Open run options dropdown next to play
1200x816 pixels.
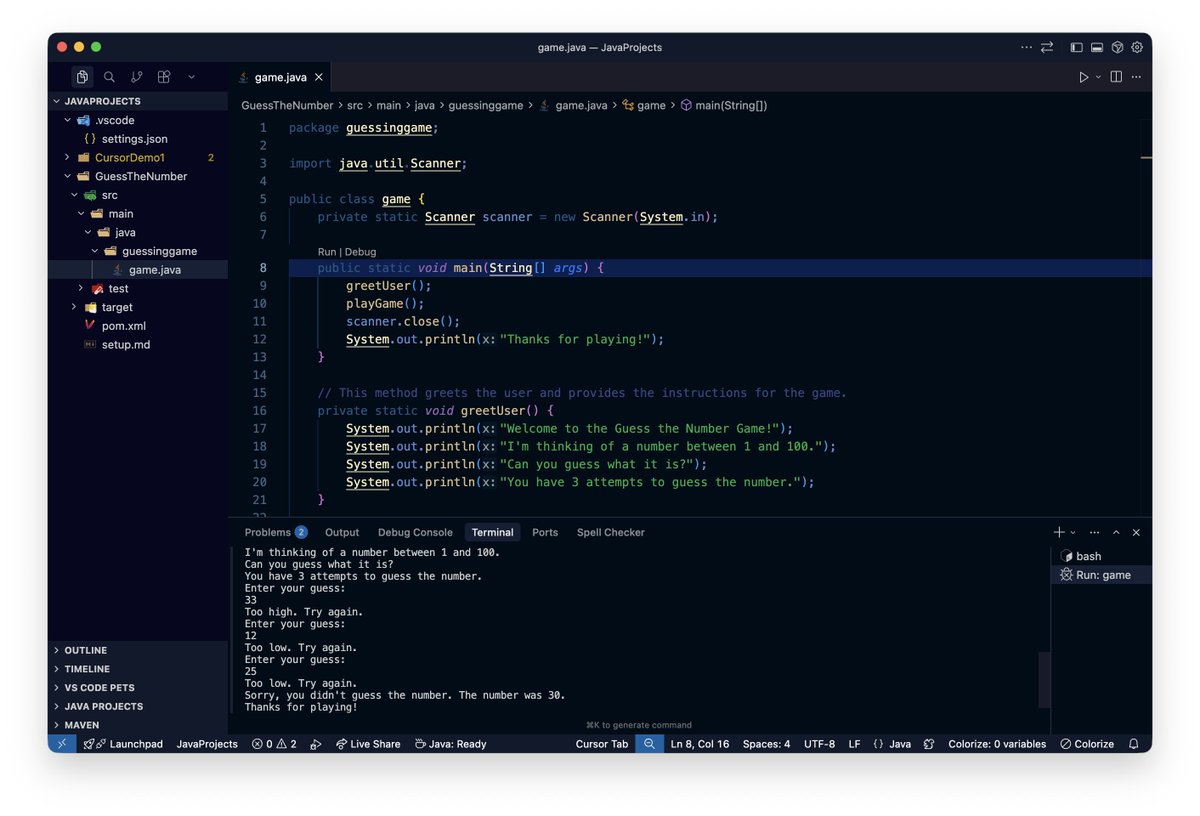1098,77
